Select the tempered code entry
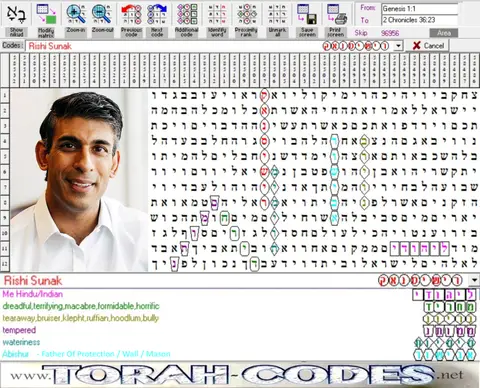Screen dimensions: 480x388 tap(19, 330)
